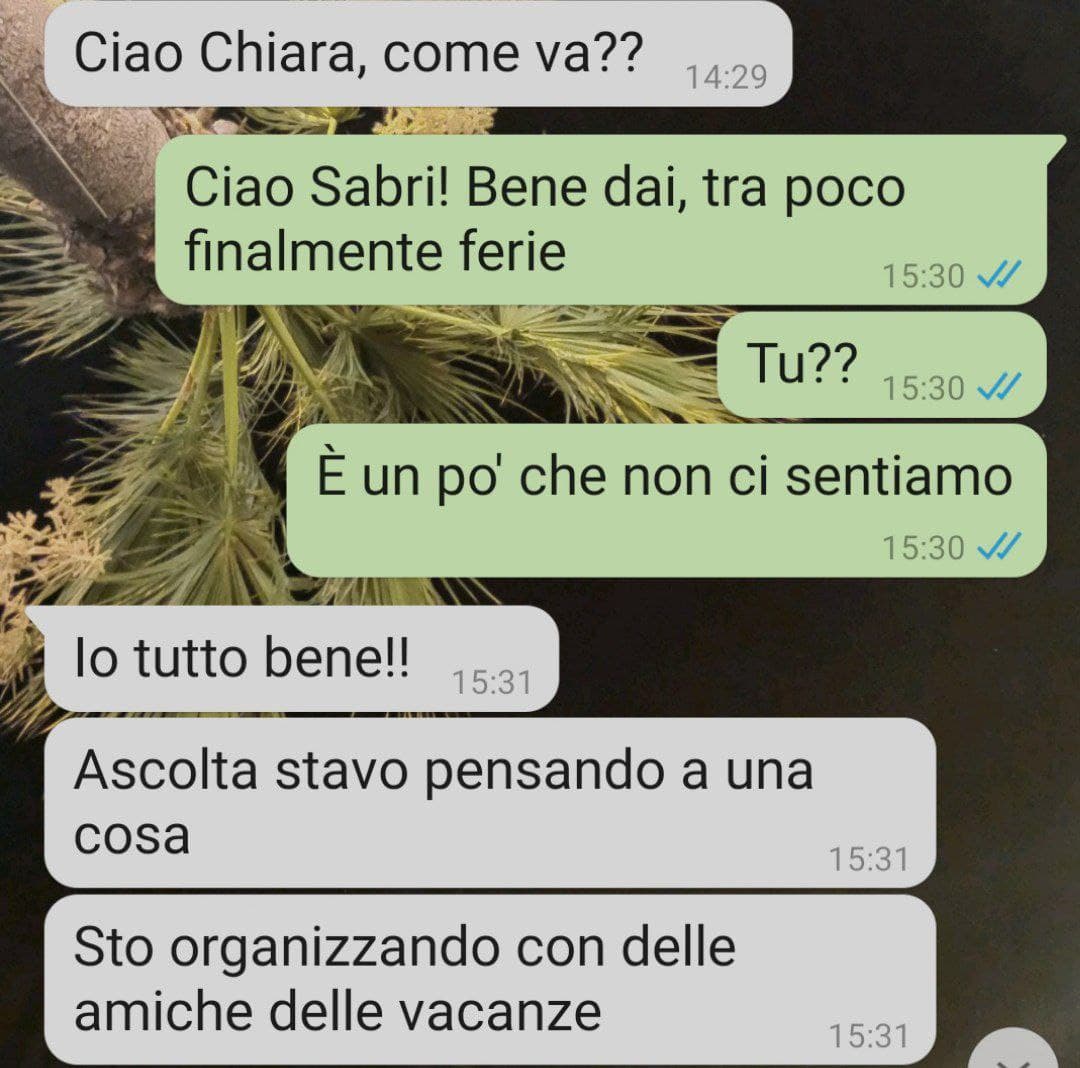Tap the 15:30 timestamp under 'non ci sentiamo'
Screen dimensions: 1080x1068
pos(924,548)
